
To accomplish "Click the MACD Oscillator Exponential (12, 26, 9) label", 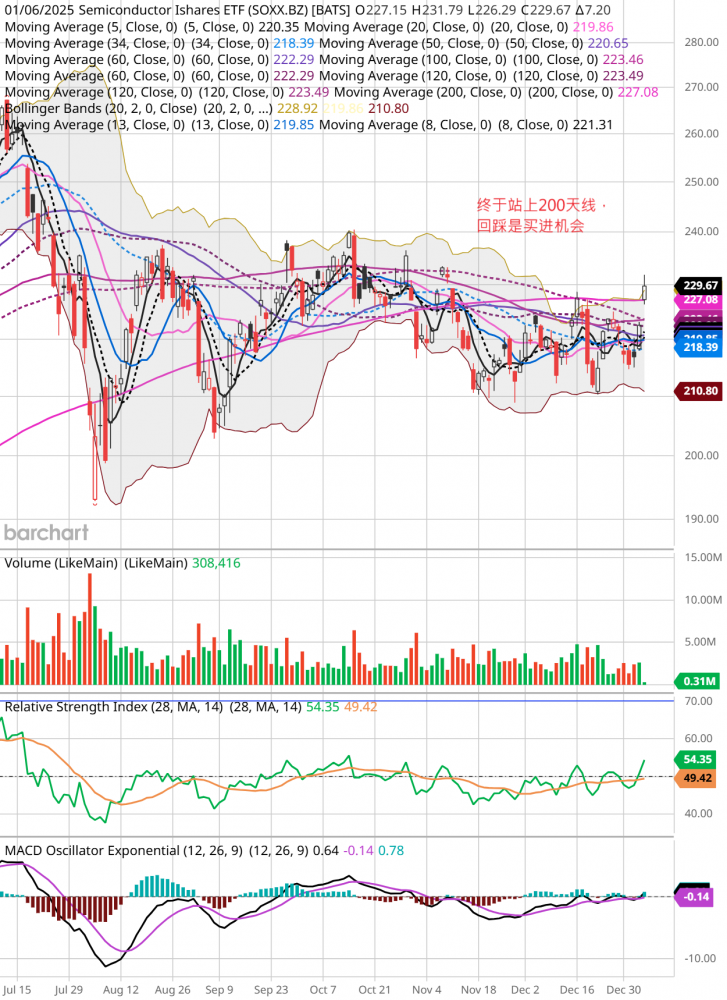I will point(124,851).
